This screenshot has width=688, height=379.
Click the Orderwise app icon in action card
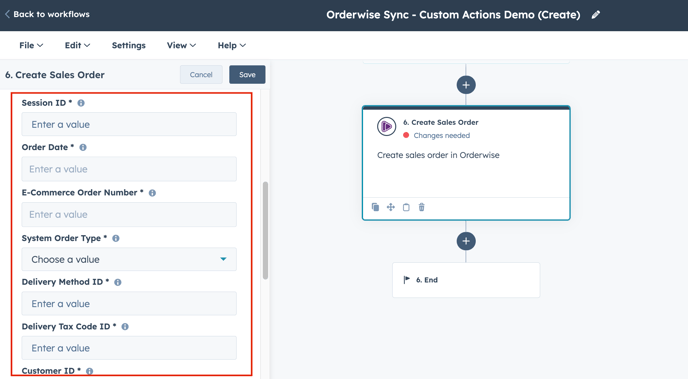(387, 127)
